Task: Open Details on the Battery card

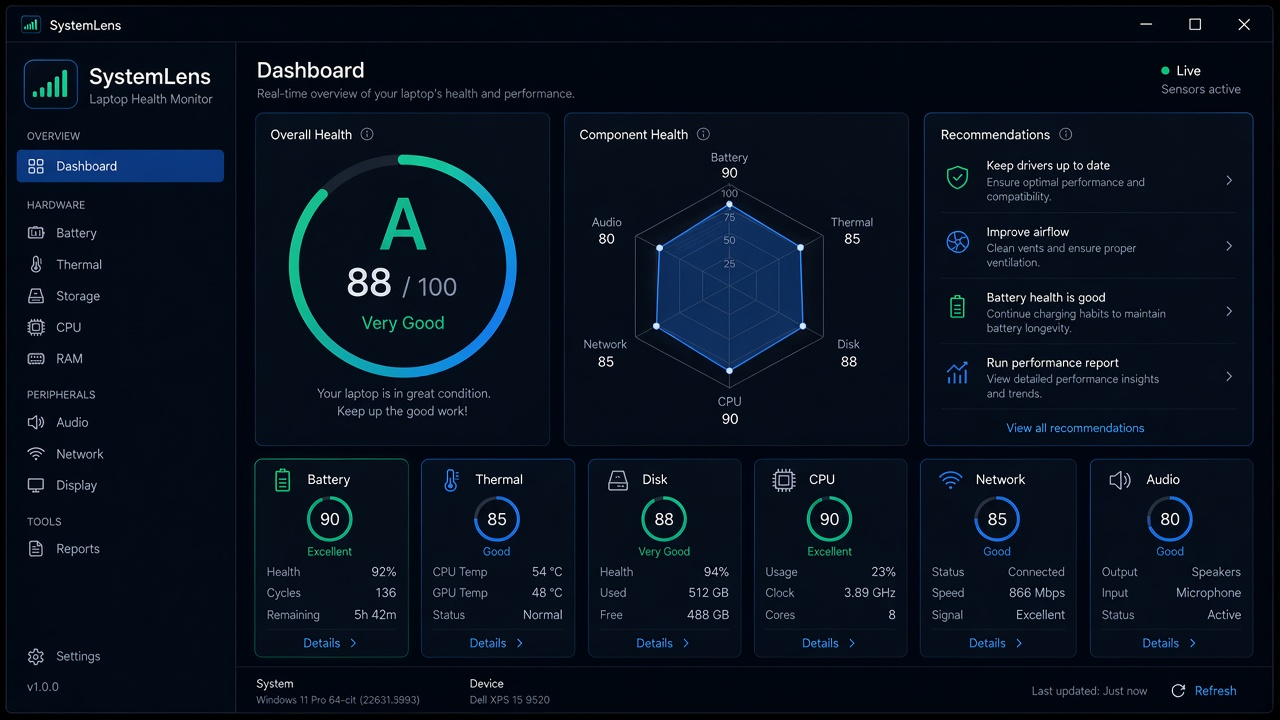Action: [x=330, y=643]
